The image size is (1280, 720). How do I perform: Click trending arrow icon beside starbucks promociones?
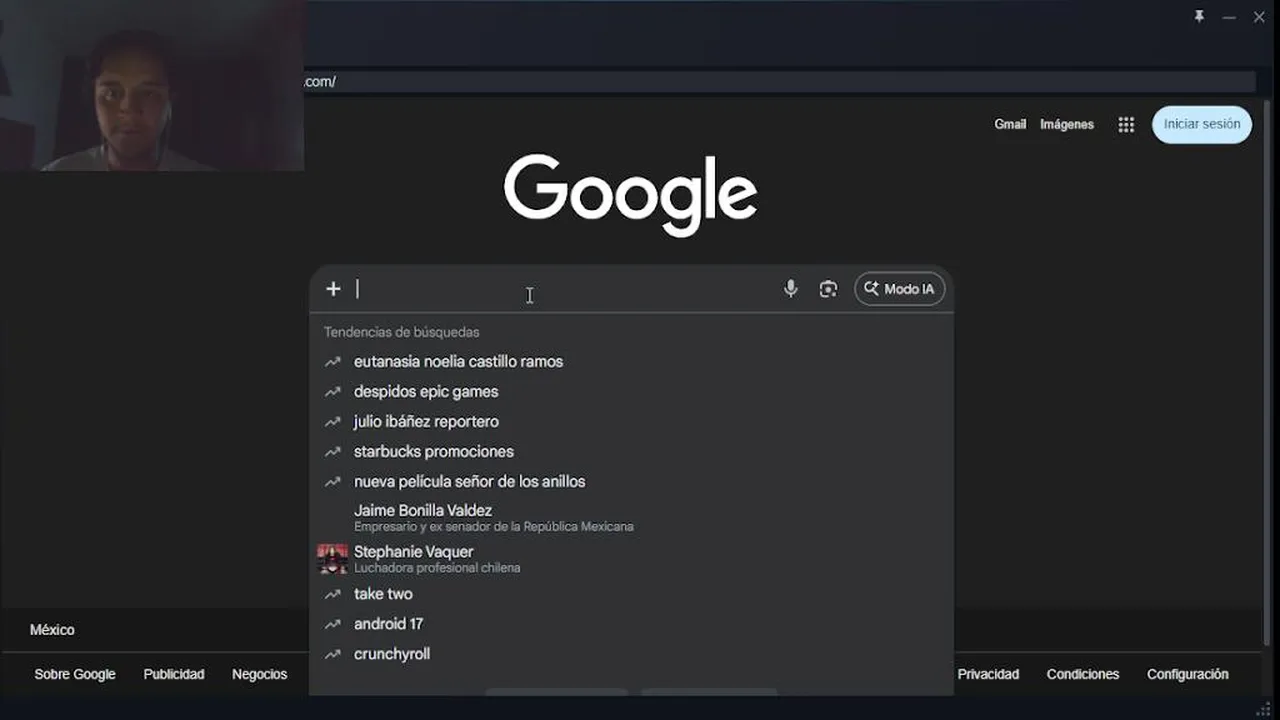[x=332, y=452]
